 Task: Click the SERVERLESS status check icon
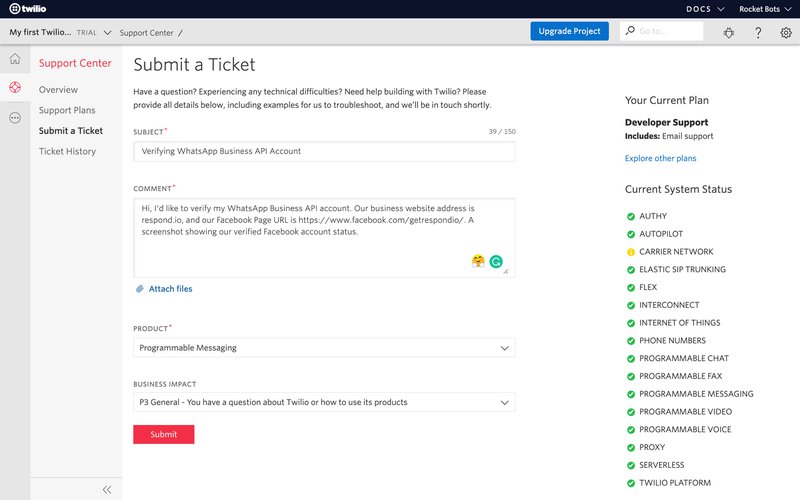coord(631,465)
